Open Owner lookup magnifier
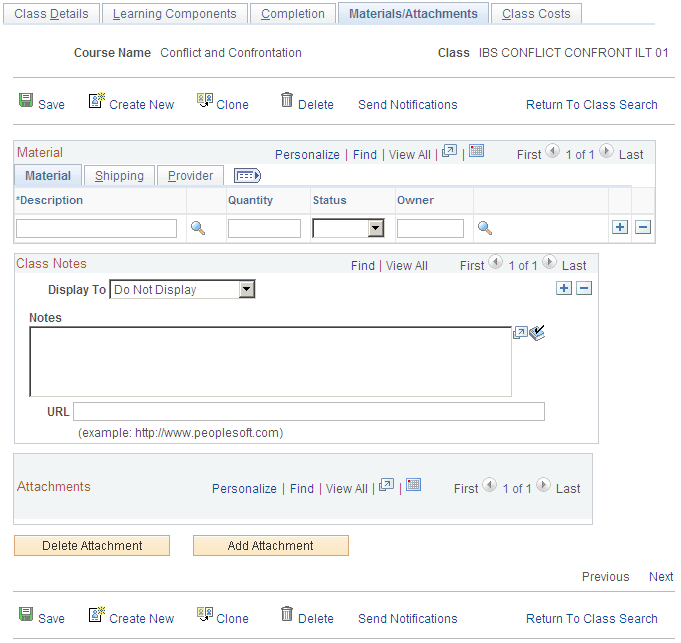 coord(485,228)
